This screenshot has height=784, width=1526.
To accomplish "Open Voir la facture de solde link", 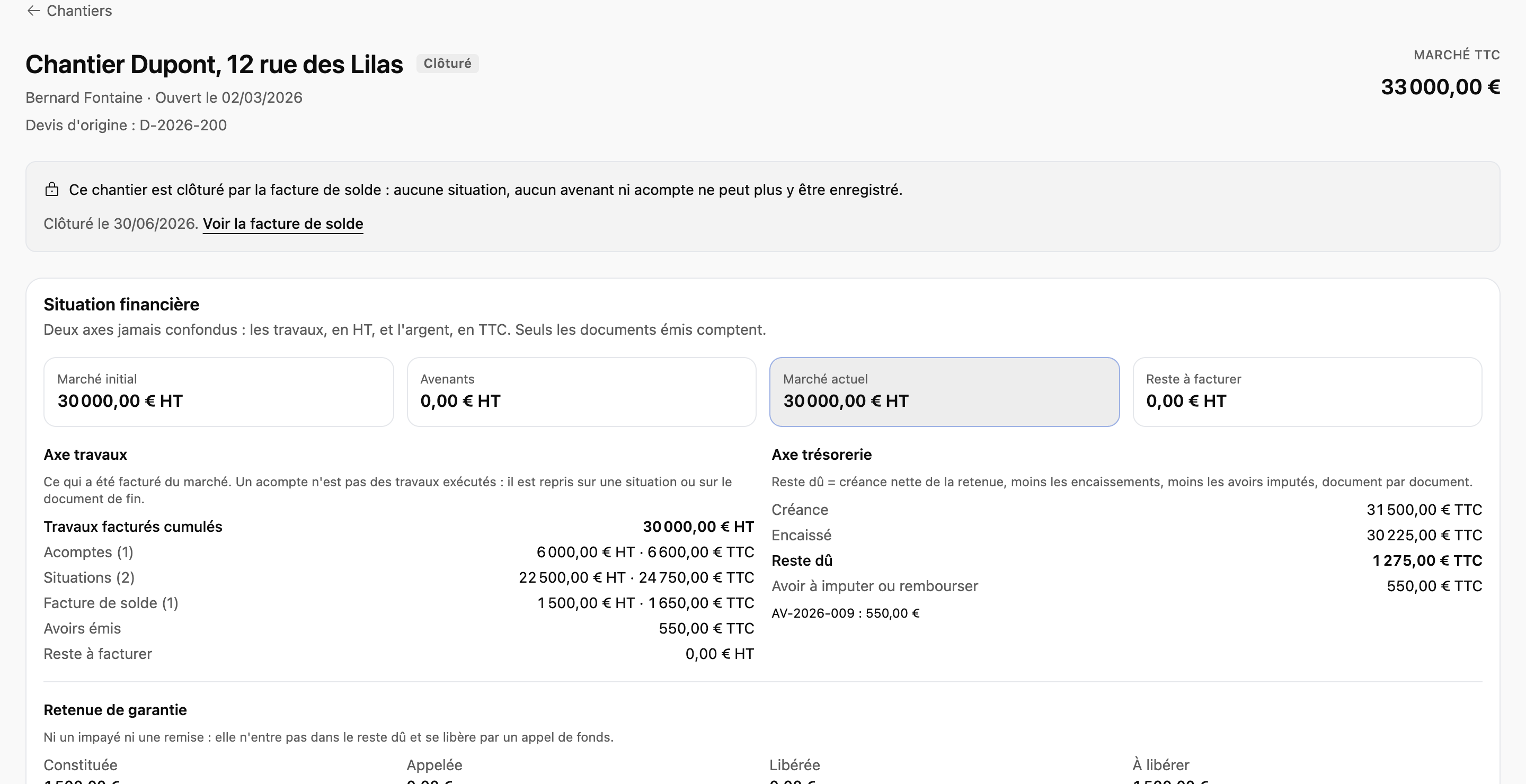I will coord(282,224).
